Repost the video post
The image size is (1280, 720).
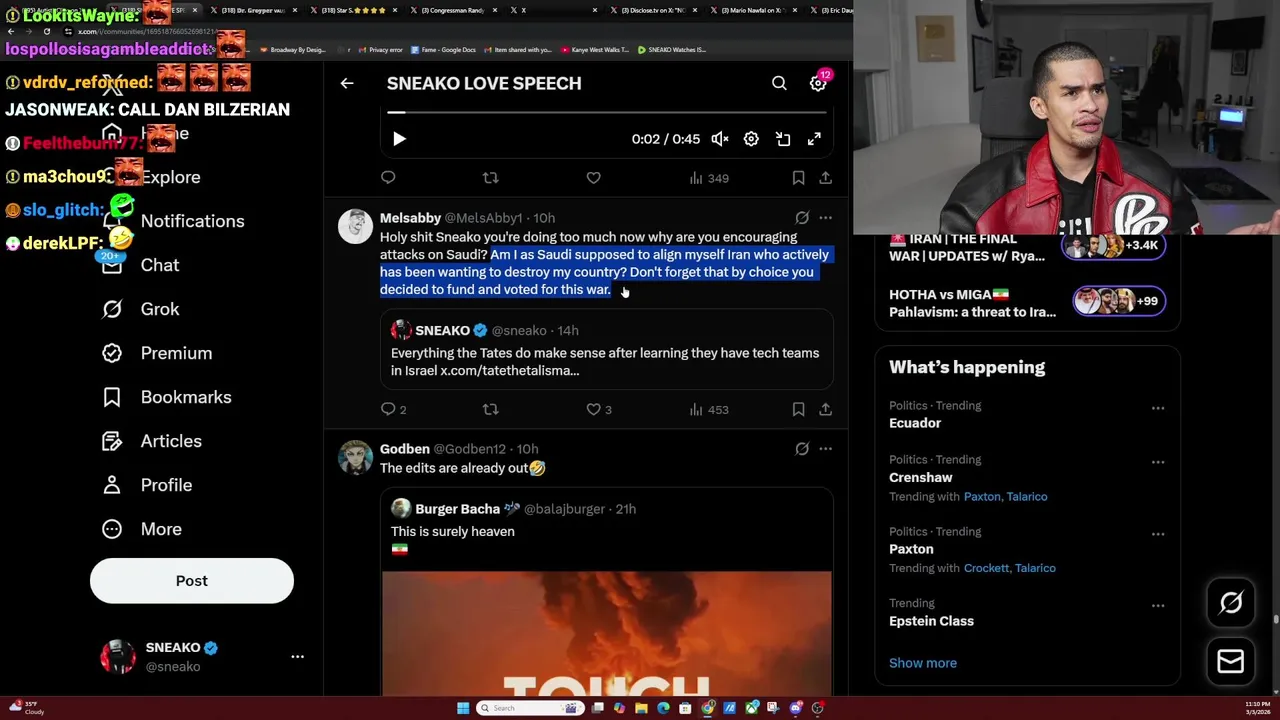[490, 177]
